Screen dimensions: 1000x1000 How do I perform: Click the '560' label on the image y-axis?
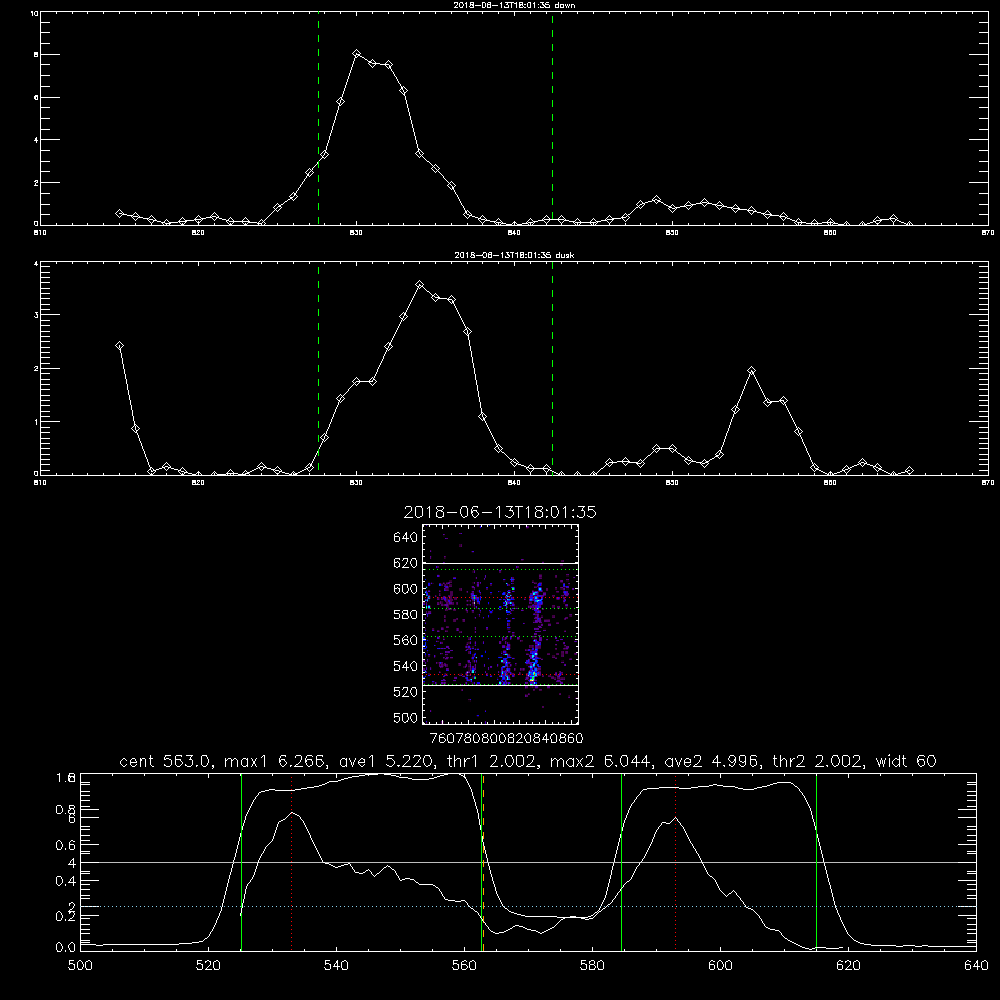[x=406, y=640]
